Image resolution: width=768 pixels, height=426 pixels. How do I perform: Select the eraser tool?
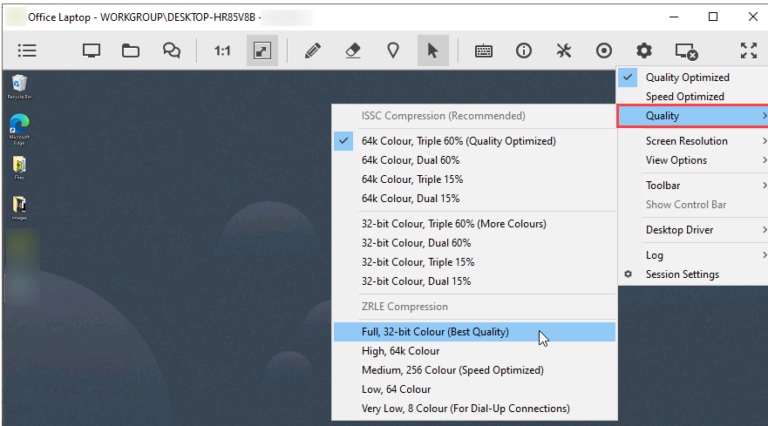[353, 50]
